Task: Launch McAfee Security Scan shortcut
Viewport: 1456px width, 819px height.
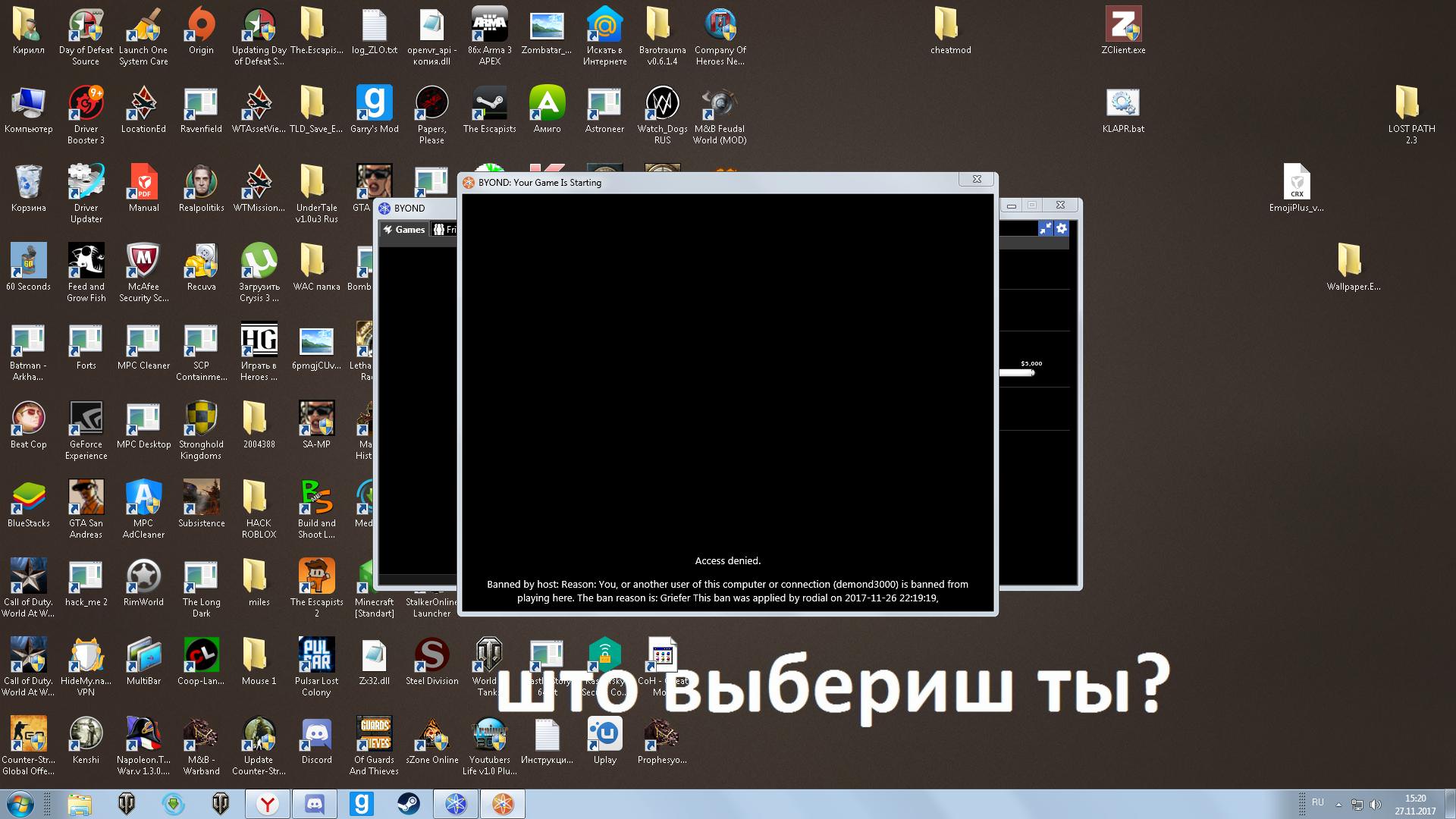Action: tap(143, 273)
